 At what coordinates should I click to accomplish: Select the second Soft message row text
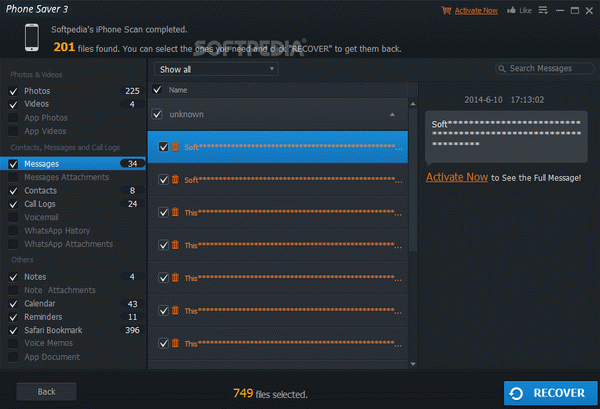pos(293,180)
